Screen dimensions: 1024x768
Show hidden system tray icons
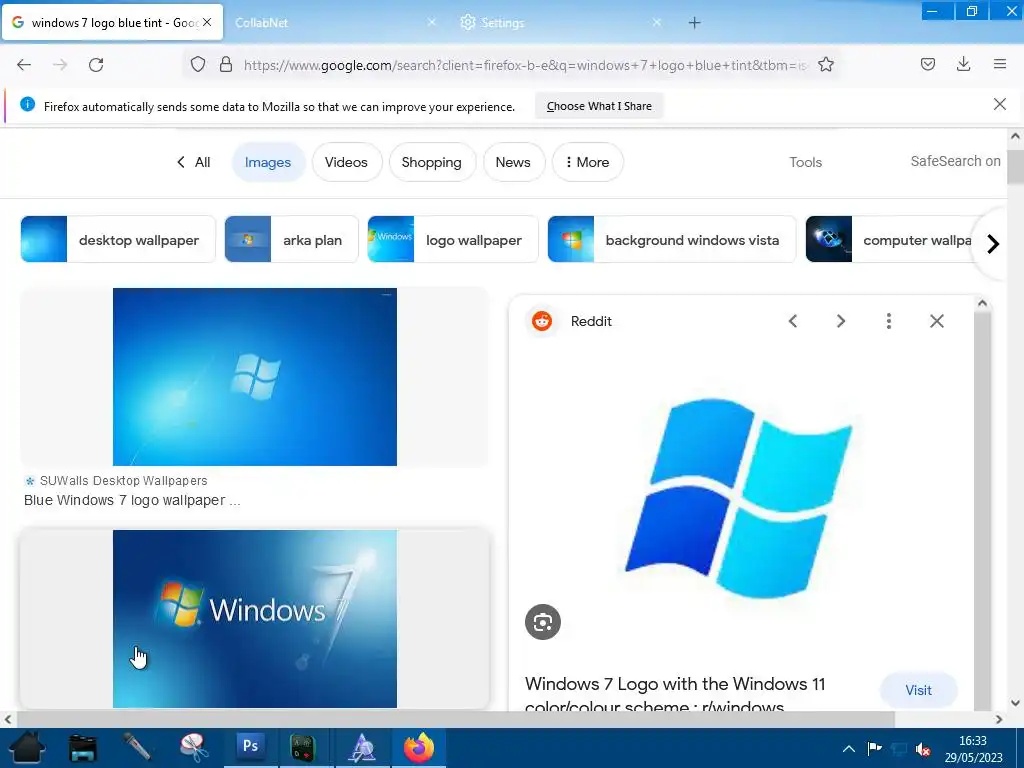coord(848,748)
